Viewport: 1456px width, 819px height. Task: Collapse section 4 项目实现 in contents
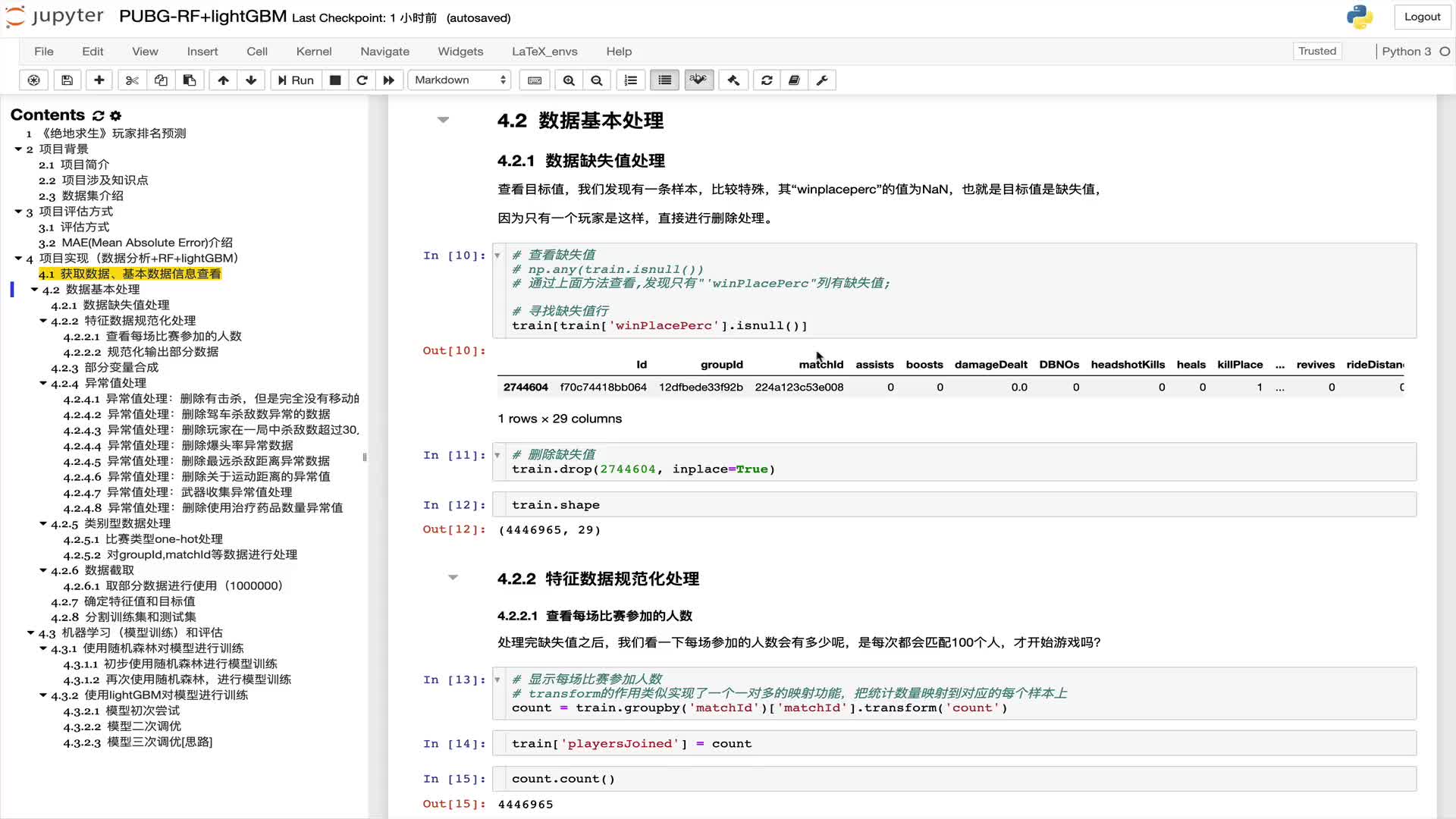coord(18,258)
